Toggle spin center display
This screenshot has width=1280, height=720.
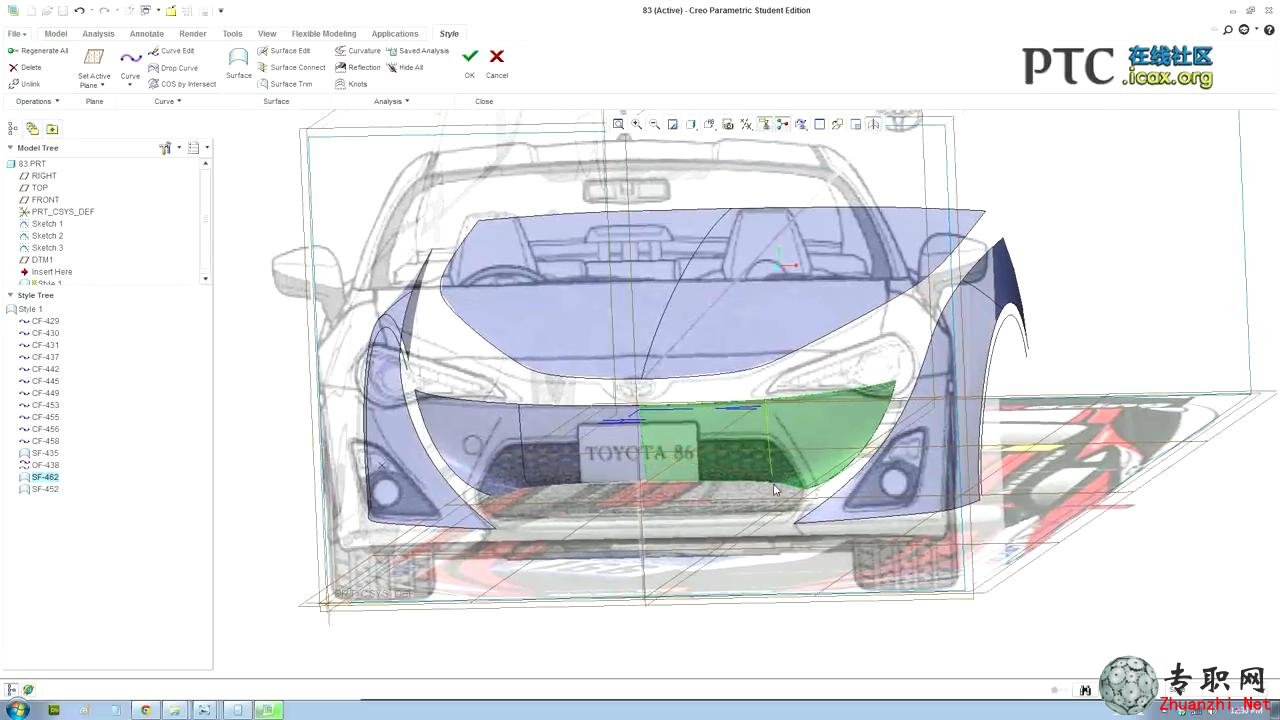(x=783, y=124)
